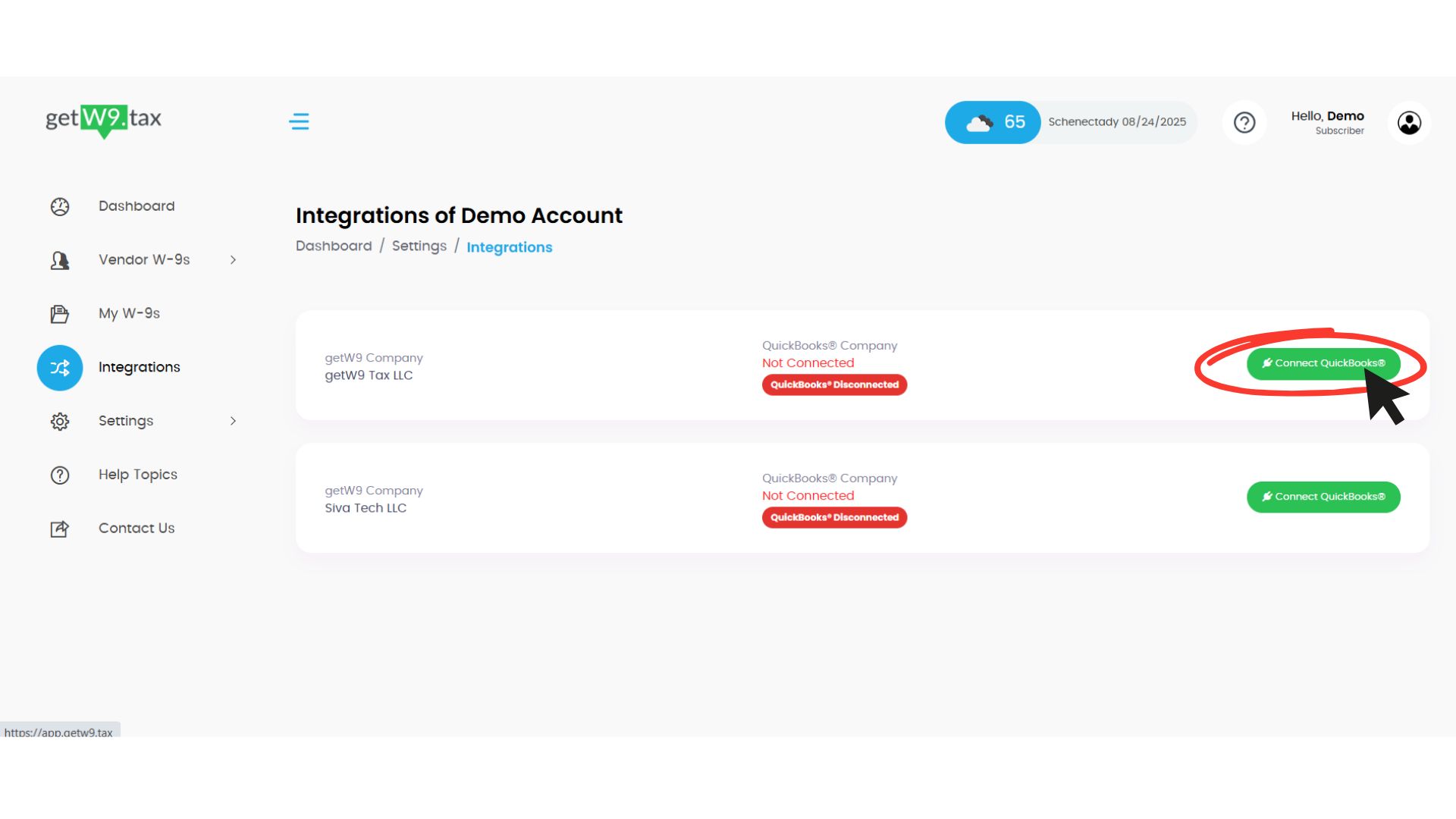Open Settings sidebar item
The width and height of the screenshot is (1456, 819).
pyautogui.click(x=126, y=421)
